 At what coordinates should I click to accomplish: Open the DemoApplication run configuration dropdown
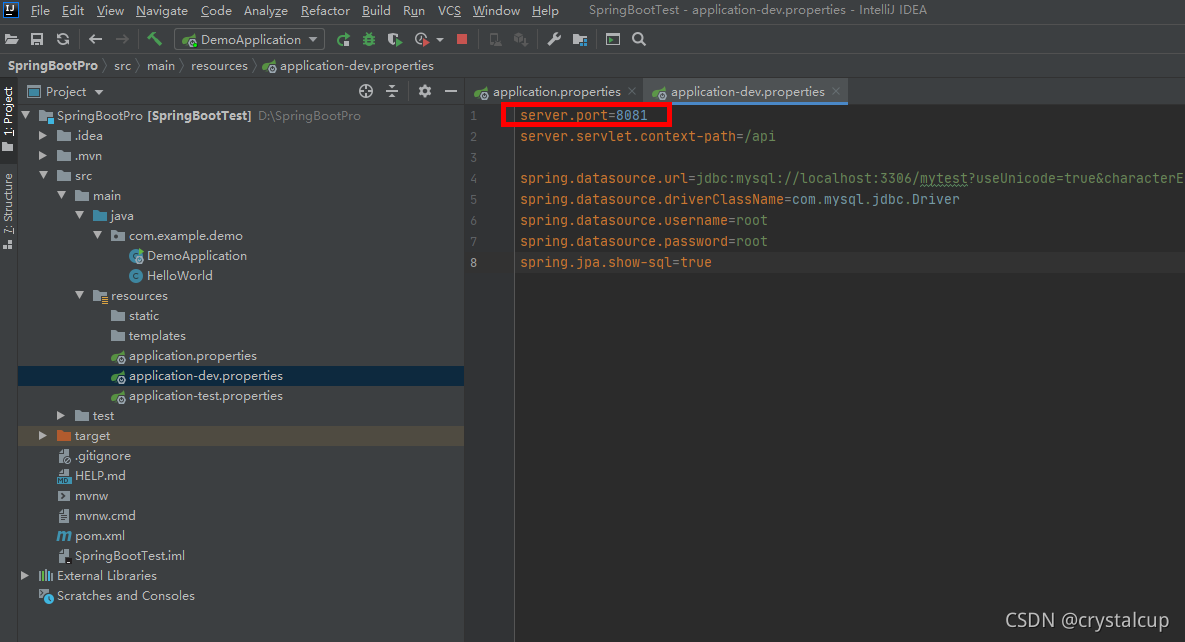point(249,39)
